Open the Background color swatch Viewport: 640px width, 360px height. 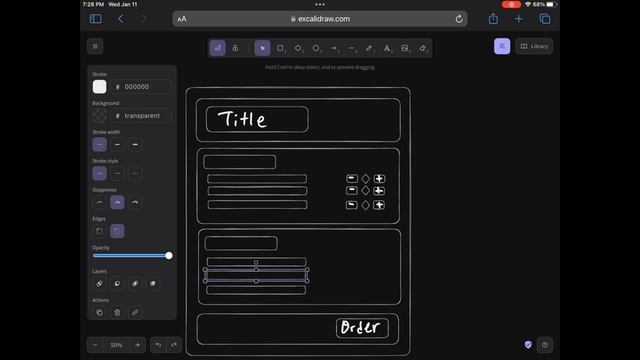tap(99, 116)
